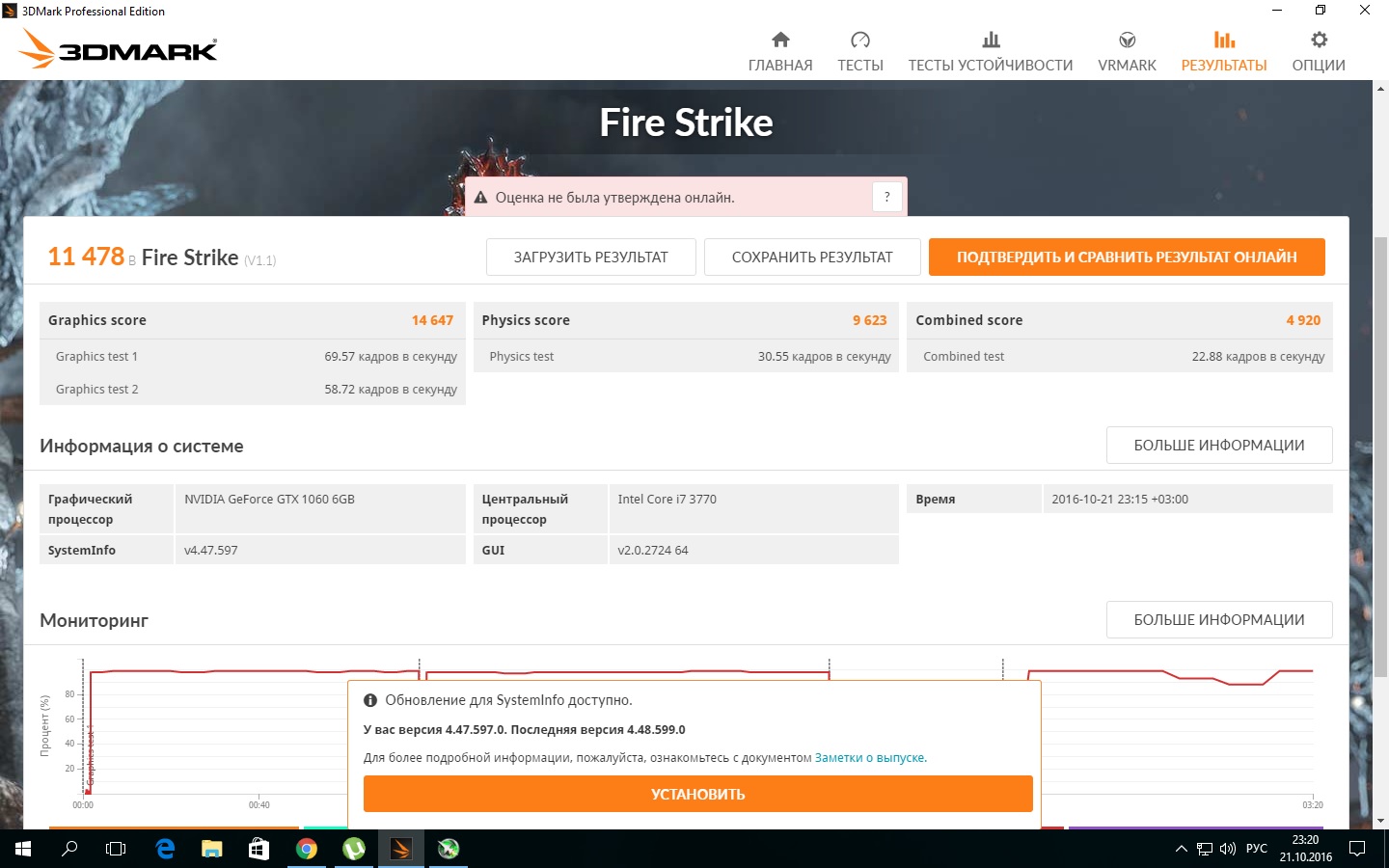Click Intel Core i7 3770 text

click(x=667, y=500)
